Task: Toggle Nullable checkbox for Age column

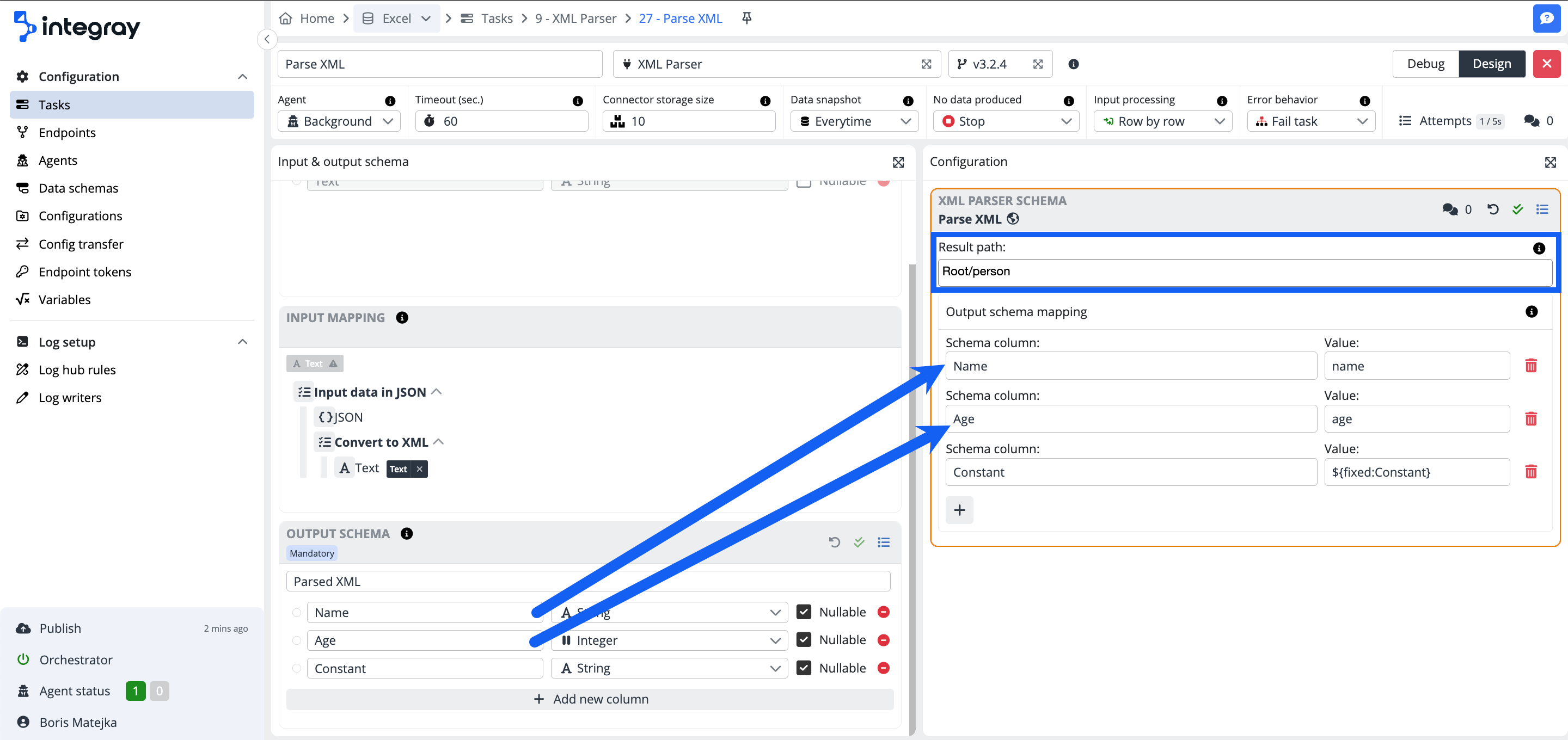Action: (x=804, y=639)
